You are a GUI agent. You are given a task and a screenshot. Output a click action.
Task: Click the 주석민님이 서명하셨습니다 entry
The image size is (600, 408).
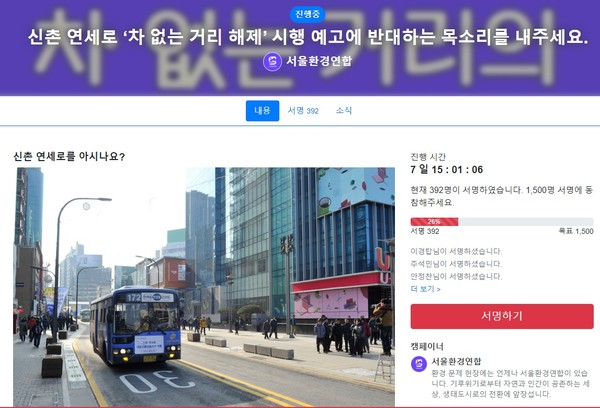click(456, 264)
